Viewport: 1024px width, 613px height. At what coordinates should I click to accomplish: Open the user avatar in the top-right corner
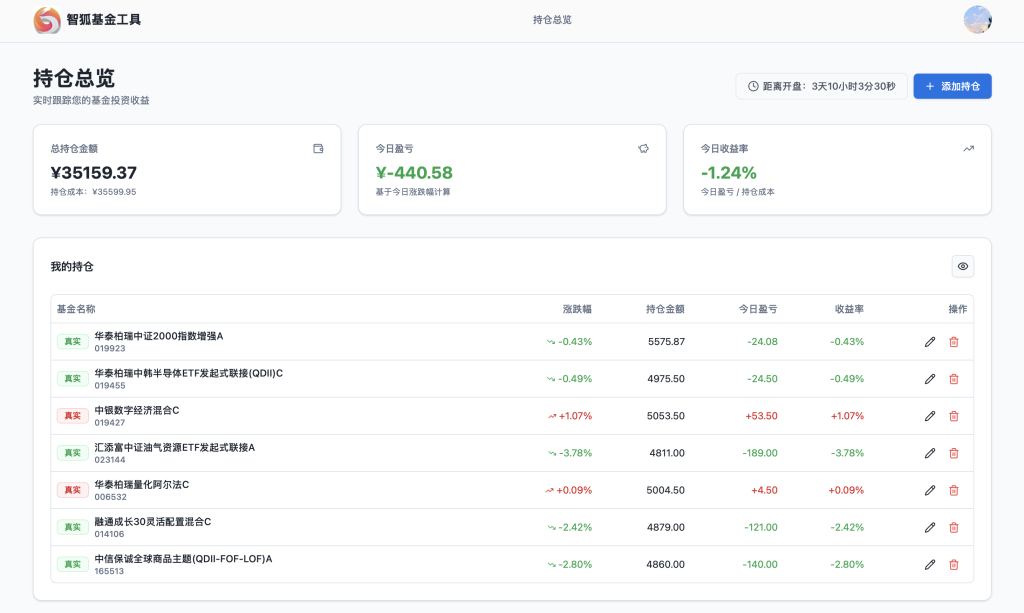(x=977, y=19)
